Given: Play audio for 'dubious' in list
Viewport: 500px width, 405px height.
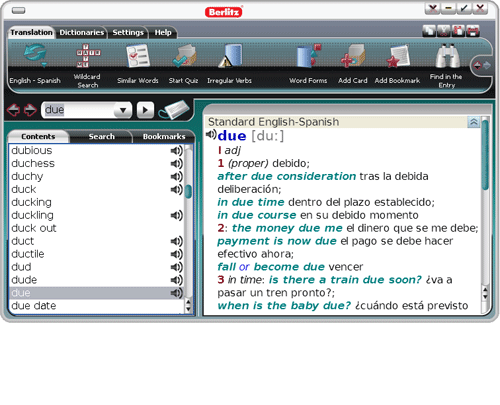Looking at the screenshot, I should tap(177, 151).
